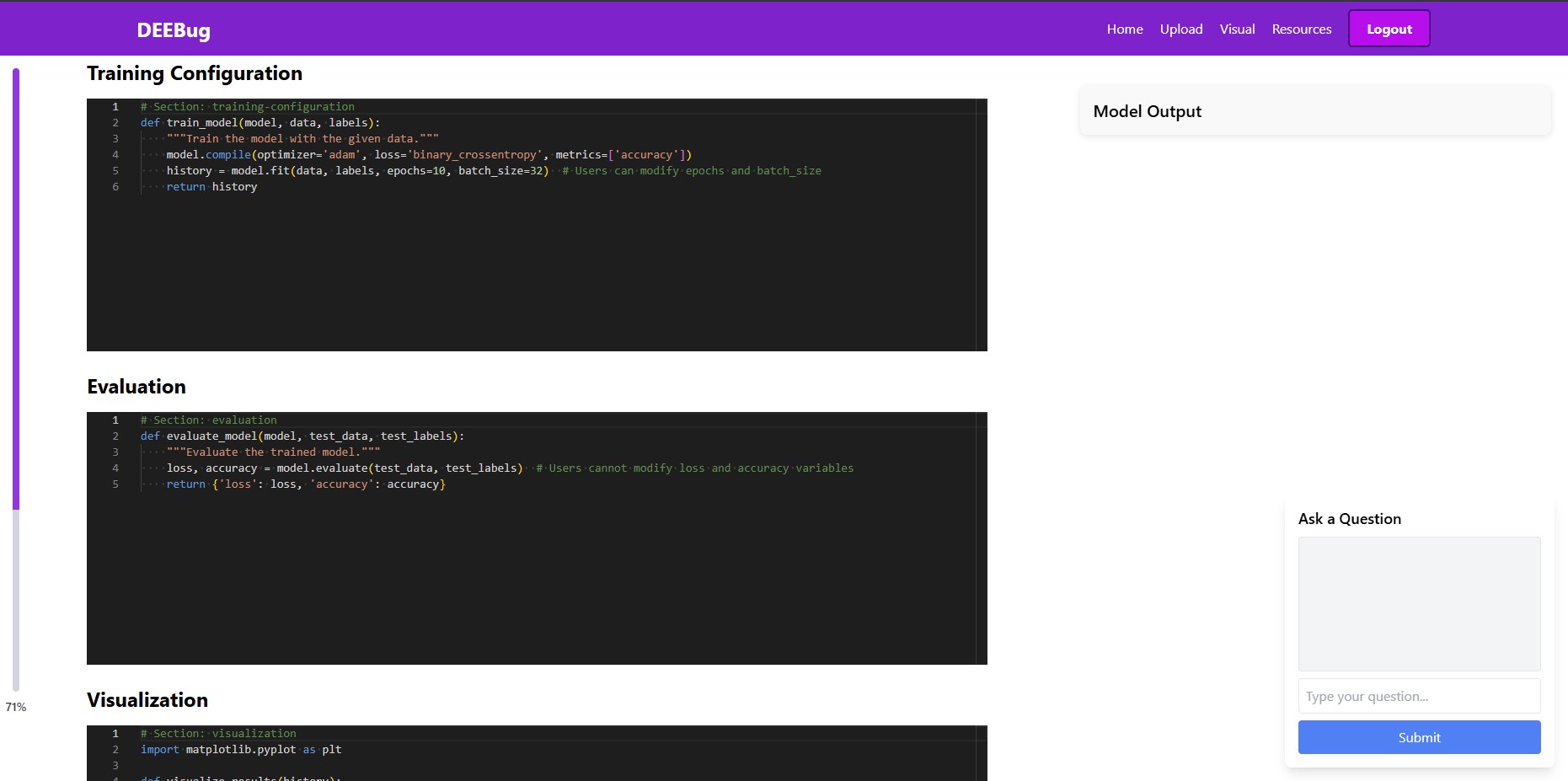
Task: Open the Home navigation link
Action: click(x=1125, y=29)
